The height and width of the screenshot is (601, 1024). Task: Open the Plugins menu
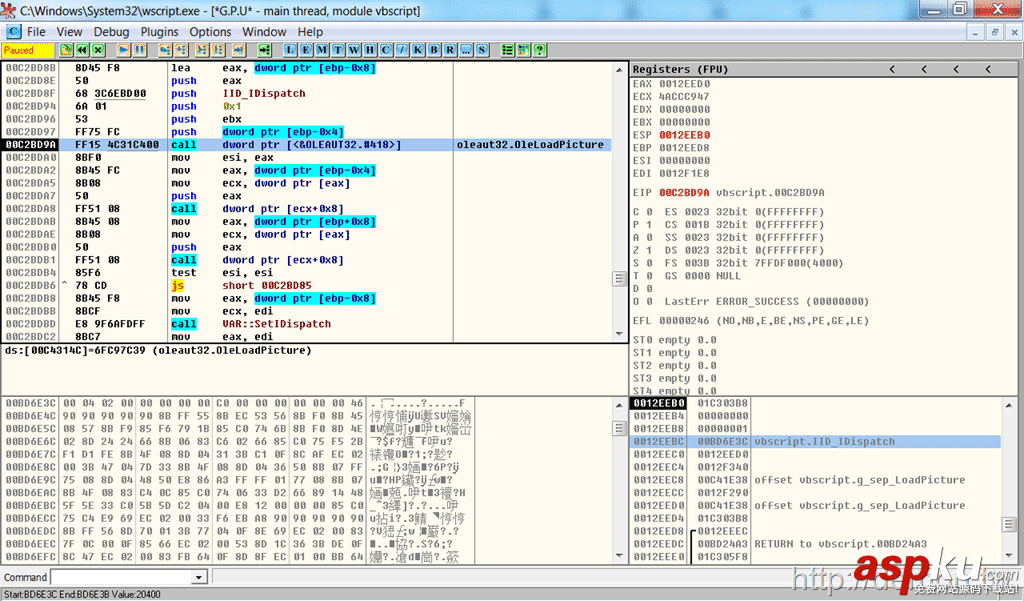pyautogui.click(x=159, y=31)
